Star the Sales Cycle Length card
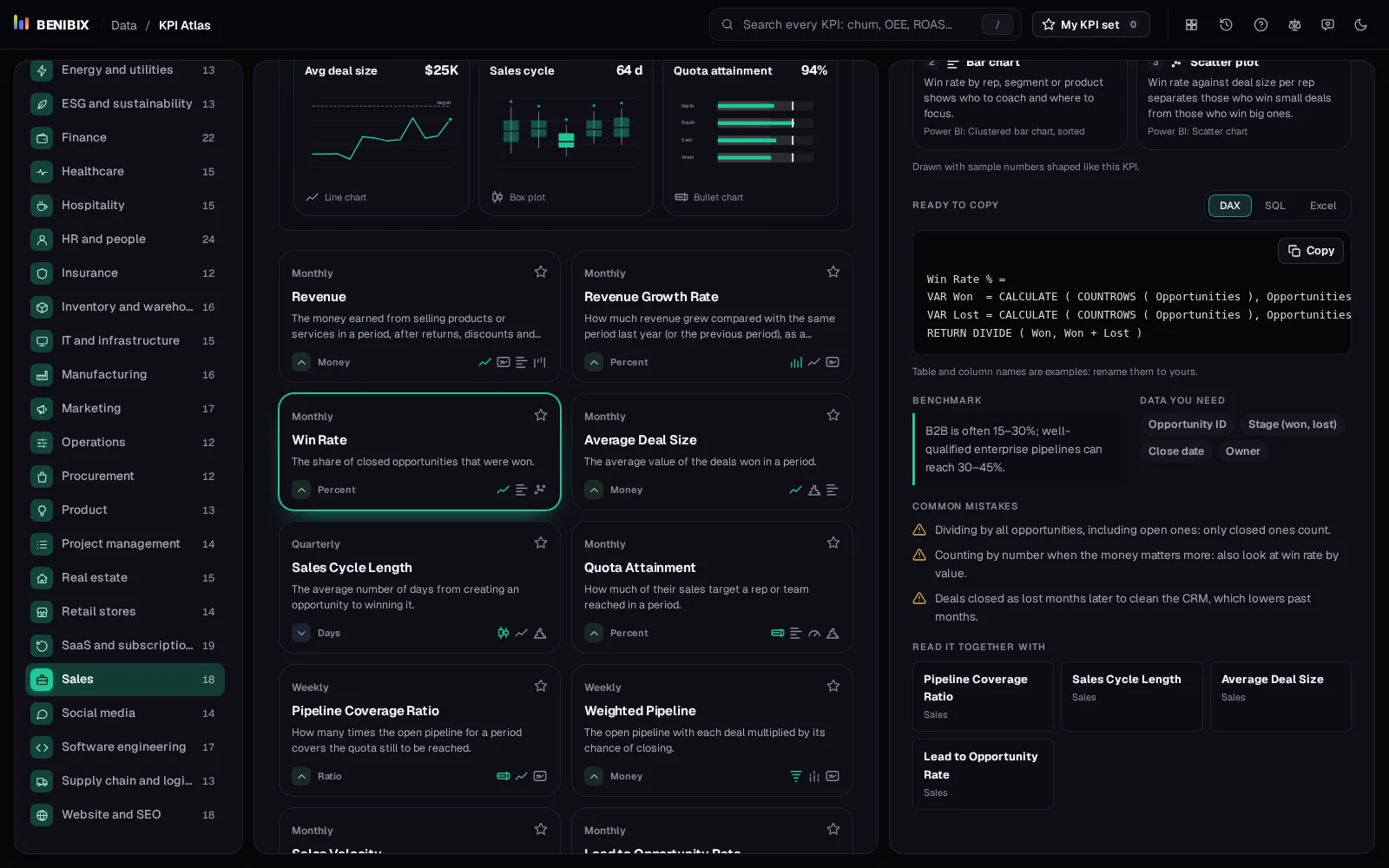The height and width of the screenshot is (868, 1389). 541,542
